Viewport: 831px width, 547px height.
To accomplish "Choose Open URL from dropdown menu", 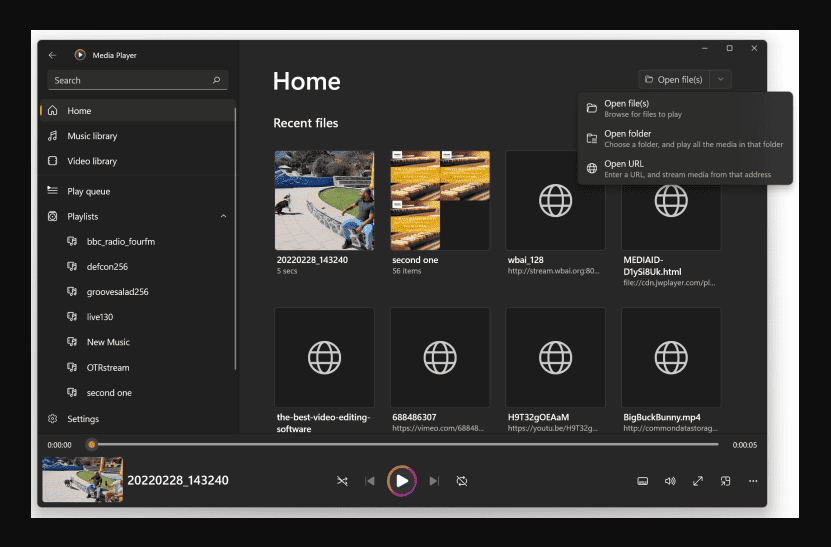I will pos(685,169).
